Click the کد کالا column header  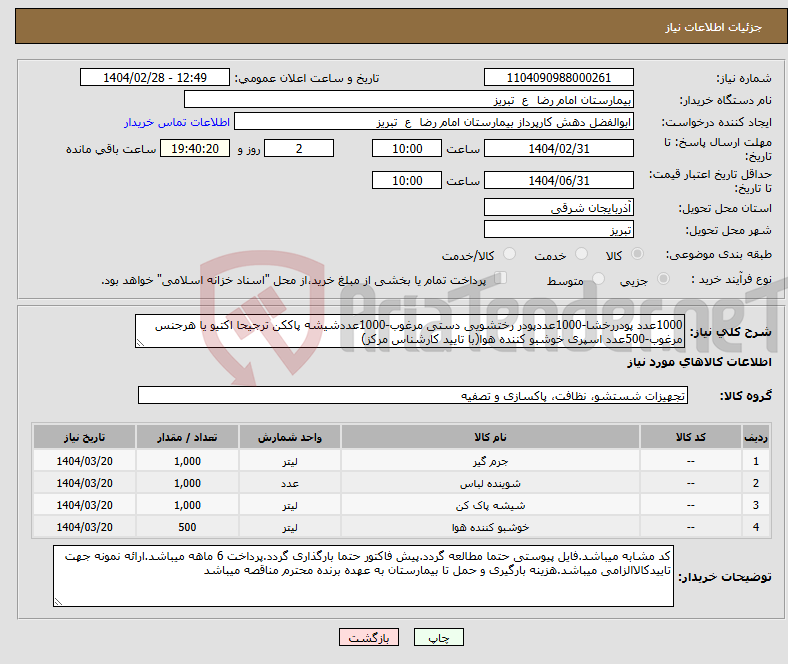pyautogui.click(x=691, y=437)
